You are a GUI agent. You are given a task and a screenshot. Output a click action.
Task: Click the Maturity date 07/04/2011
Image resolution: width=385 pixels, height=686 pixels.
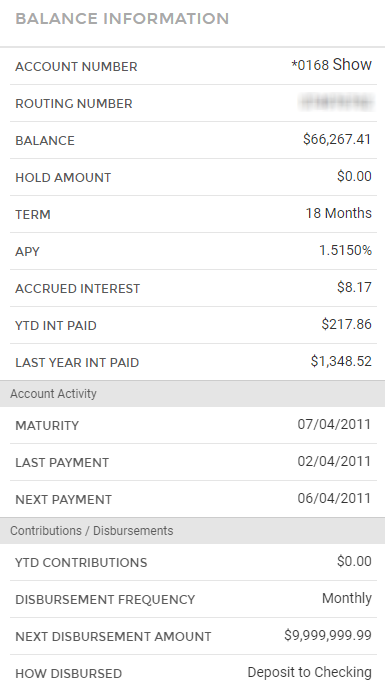tap(334, 424)
